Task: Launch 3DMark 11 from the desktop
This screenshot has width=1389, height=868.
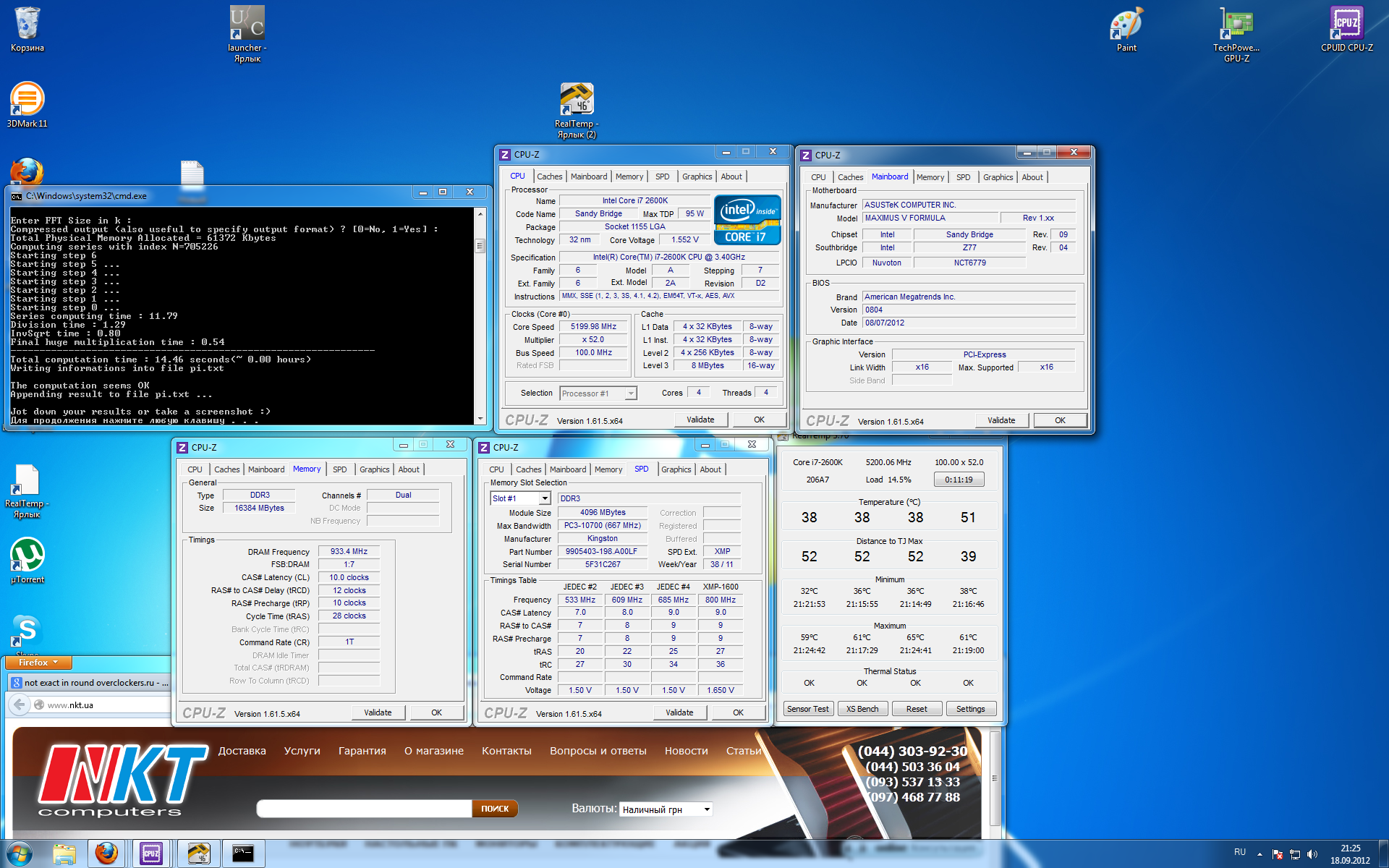Action: click(27, 105)
